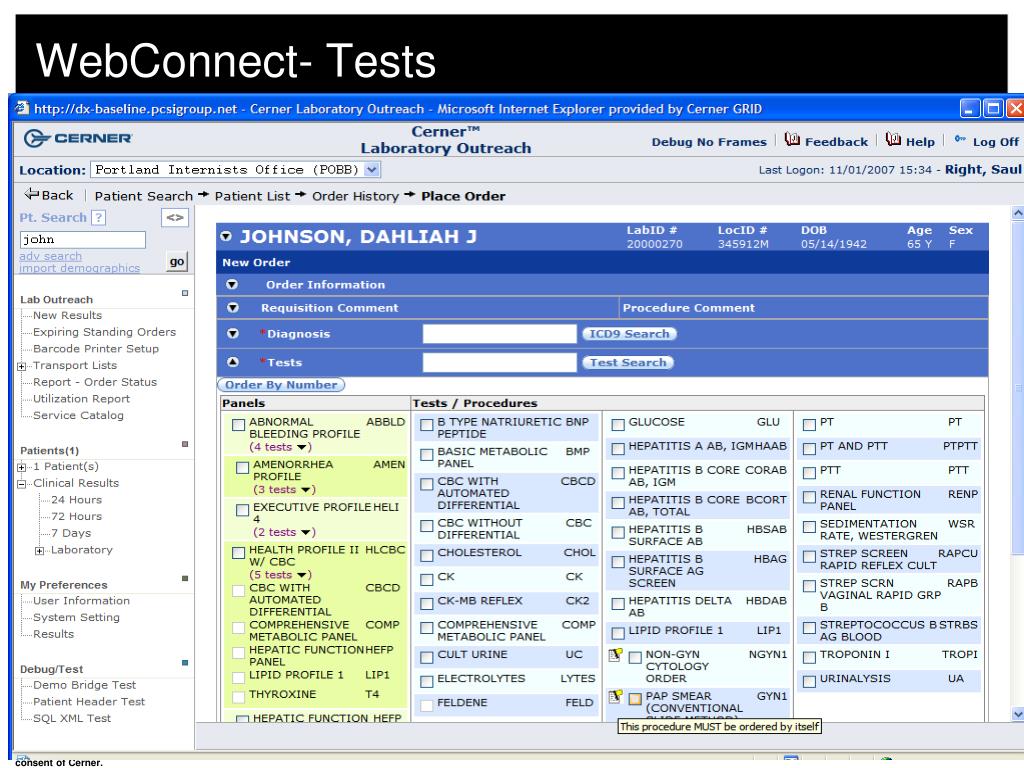Click the Order By Number button
The height and width of the screenshot is (768, 1024).
[x=281, y=385]
